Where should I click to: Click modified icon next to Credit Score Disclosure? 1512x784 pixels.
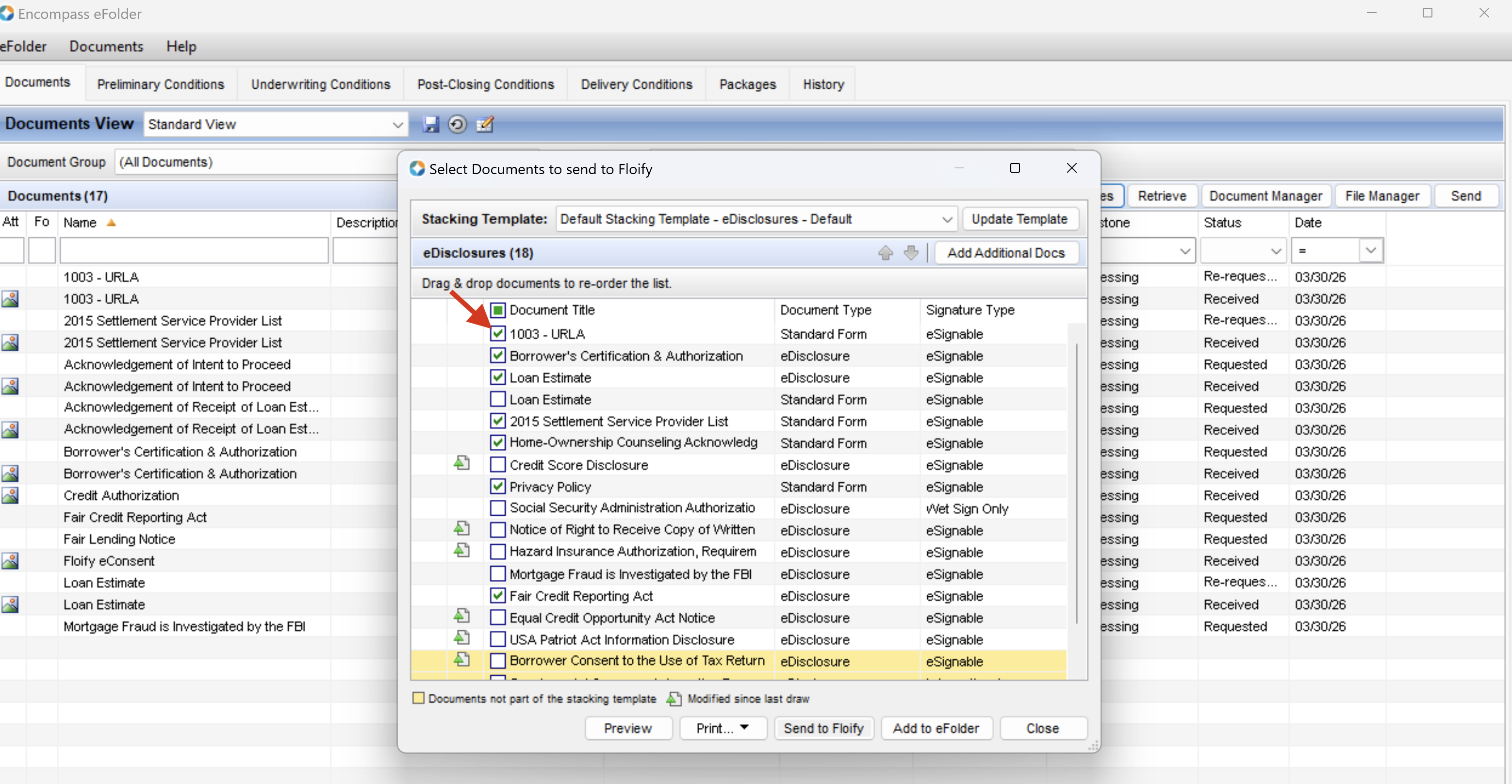462,464
